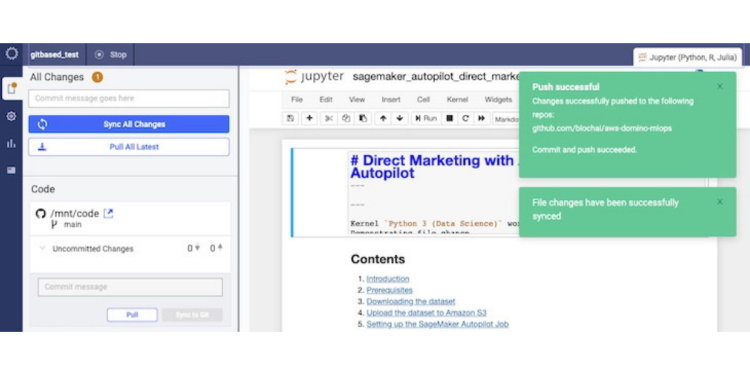Viewport: 750px width, 375px height.
Task: Click the incoming changes down arrow count
Action: coord(193,249)
